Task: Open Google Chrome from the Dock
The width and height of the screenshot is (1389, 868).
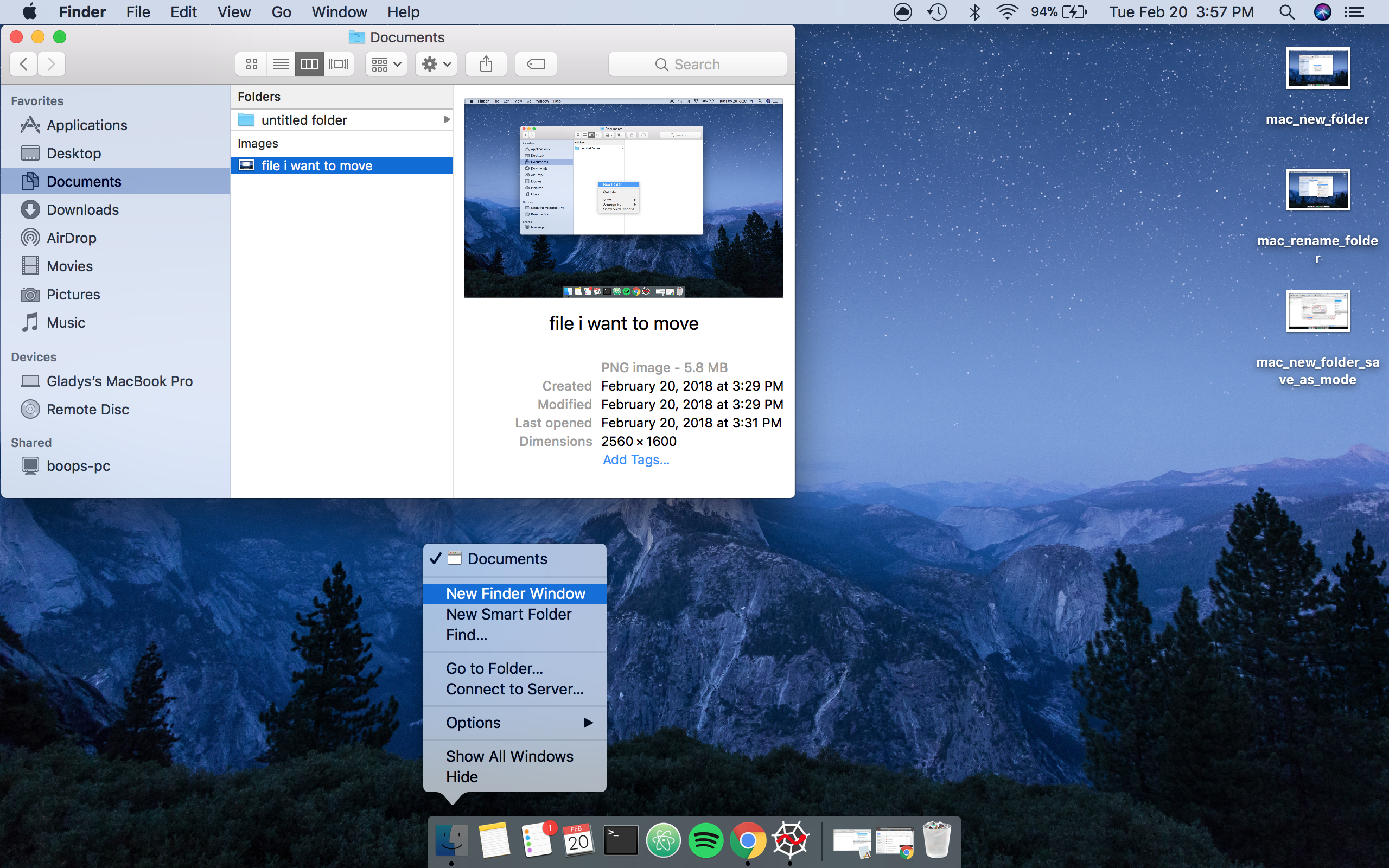Action: tap(747, 840)
